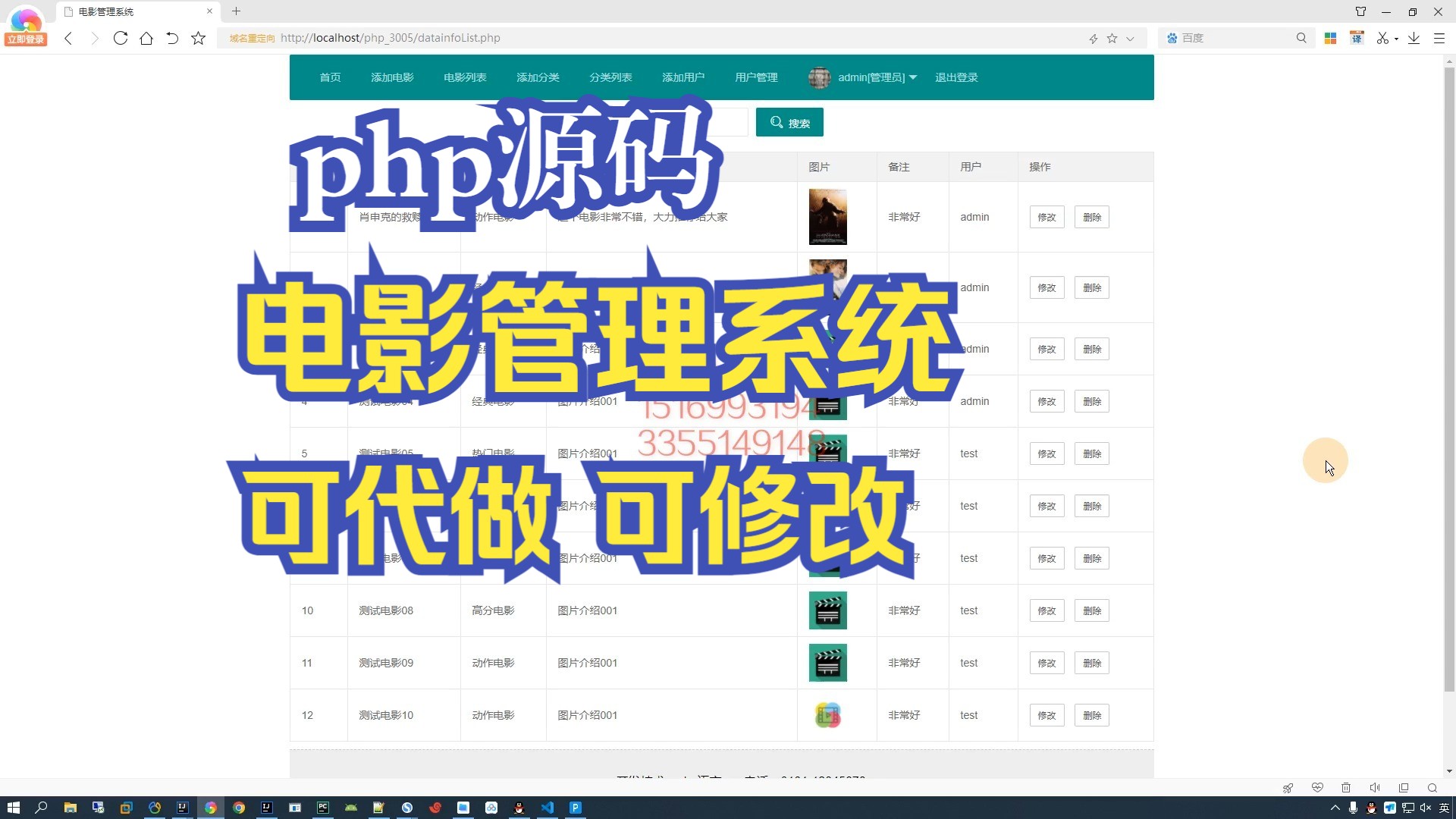Expand the admin[管理员] account dropdown
The width and height of the screenshot is (1456, 819).
[863, 77]
